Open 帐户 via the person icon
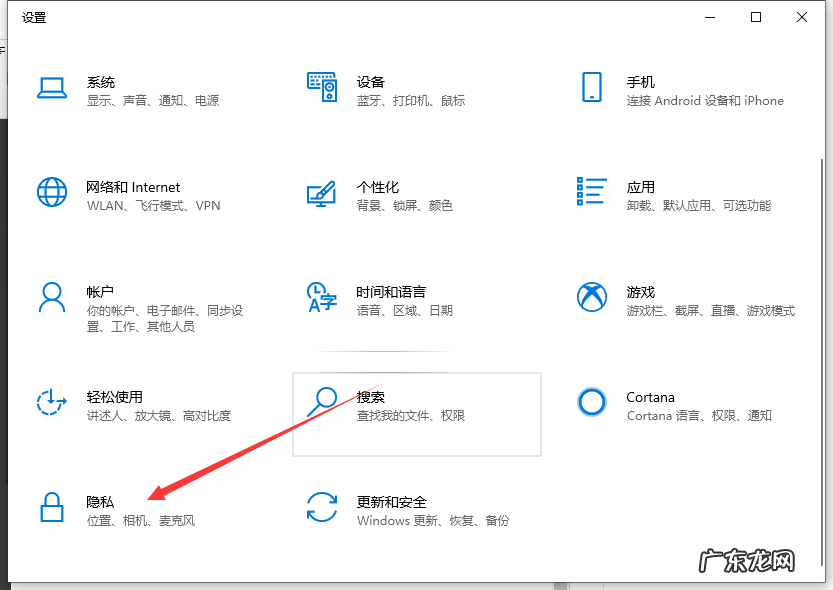 pos(52,298)
